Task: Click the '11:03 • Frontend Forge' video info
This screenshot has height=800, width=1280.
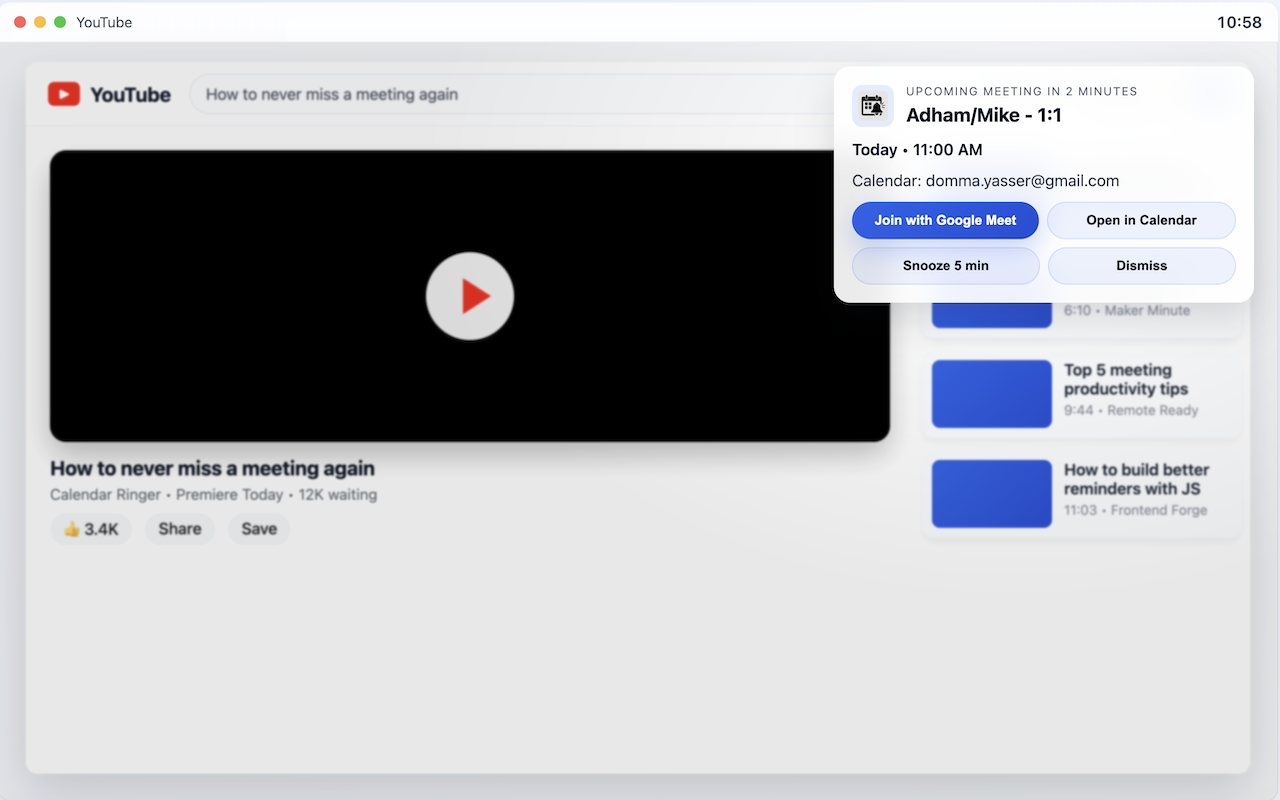Action: (1135, 510)
